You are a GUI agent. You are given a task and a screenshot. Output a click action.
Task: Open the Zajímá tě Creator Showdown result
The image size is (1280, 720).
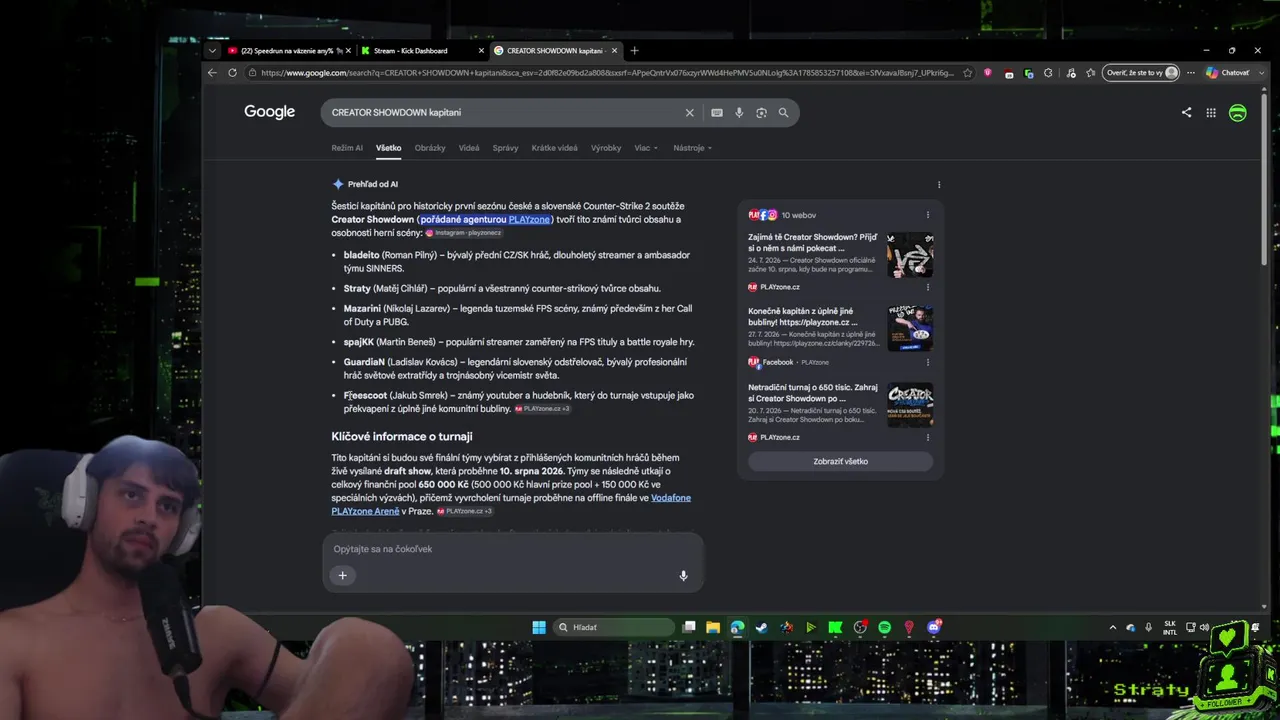[813, 243]
